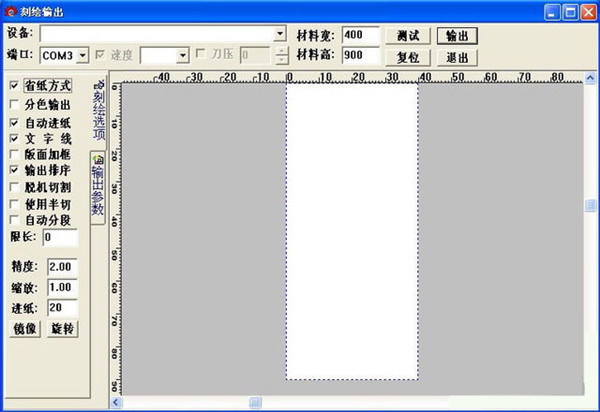The image size is (600, 412).
Task: Enable the 分色输出 checkbox
Action: point(14,104)
